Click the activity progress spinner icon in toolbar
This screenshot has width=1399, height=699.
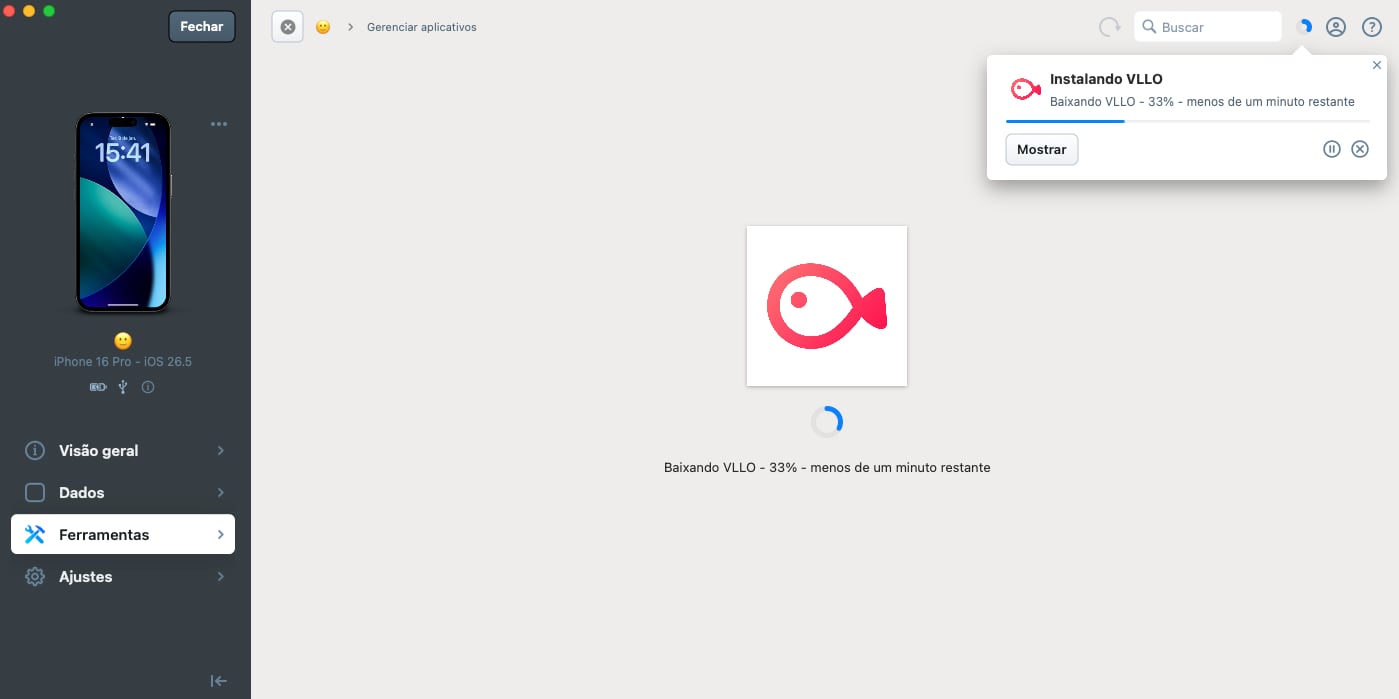[1304, 27]
